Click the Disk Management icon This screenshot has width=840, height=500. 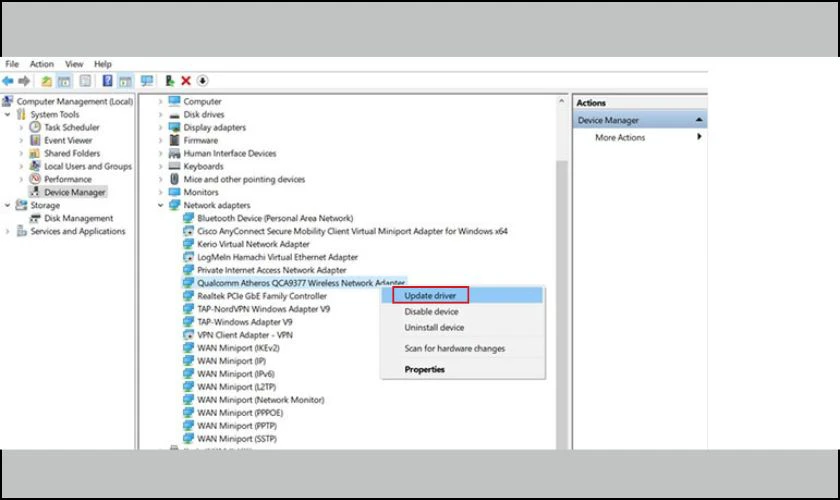coord(35,218)
